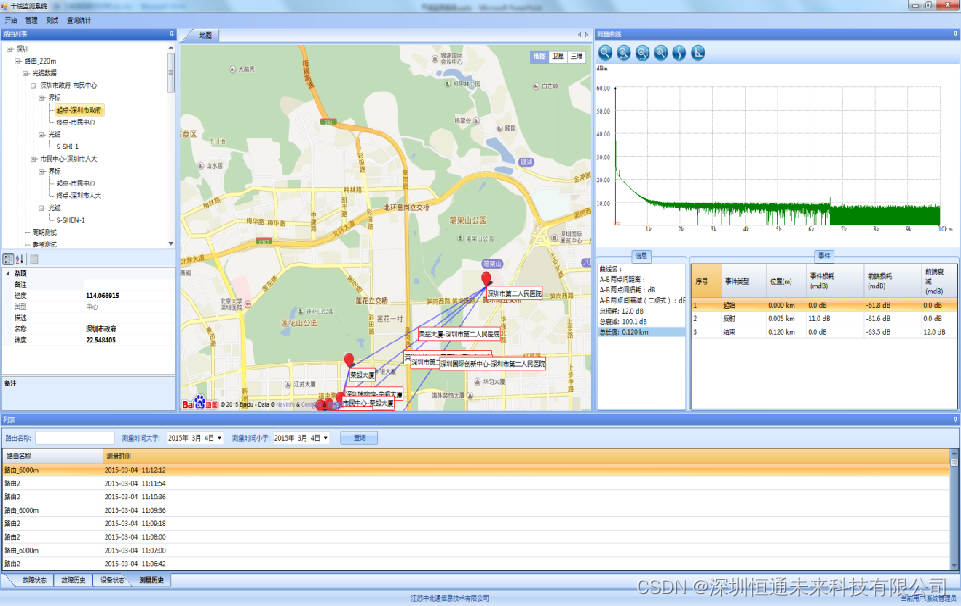Viewport: 961px width, 606px height.
Task: Select list row with time 11:11:54
Action: pos(476,483)
